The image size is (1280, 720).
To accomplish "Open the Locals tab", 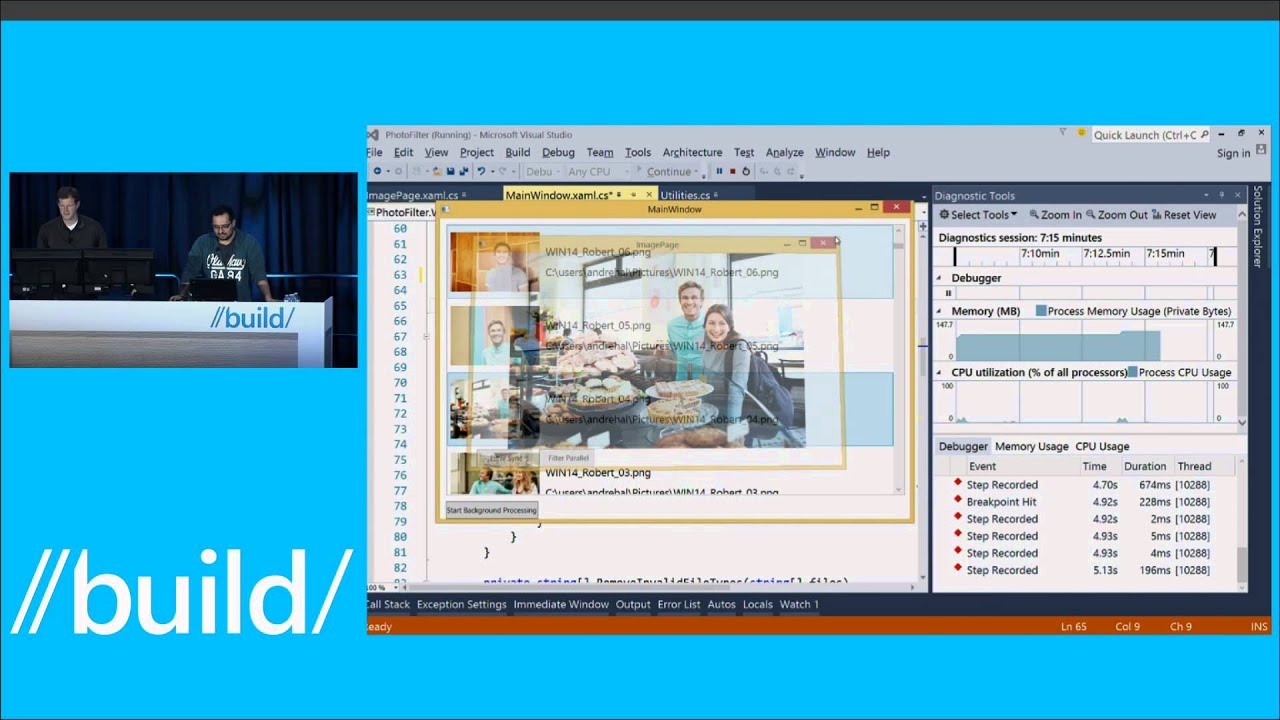I will [x=758, y=604].
